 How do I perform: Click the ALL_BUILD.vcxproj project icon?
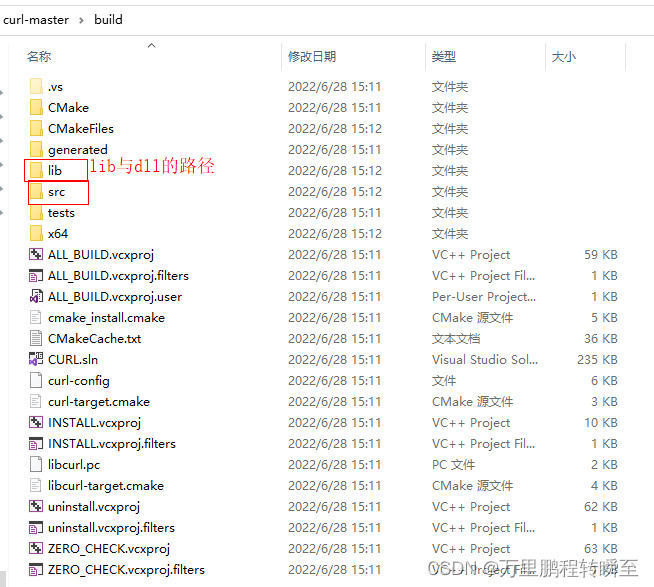click(36, 254)
